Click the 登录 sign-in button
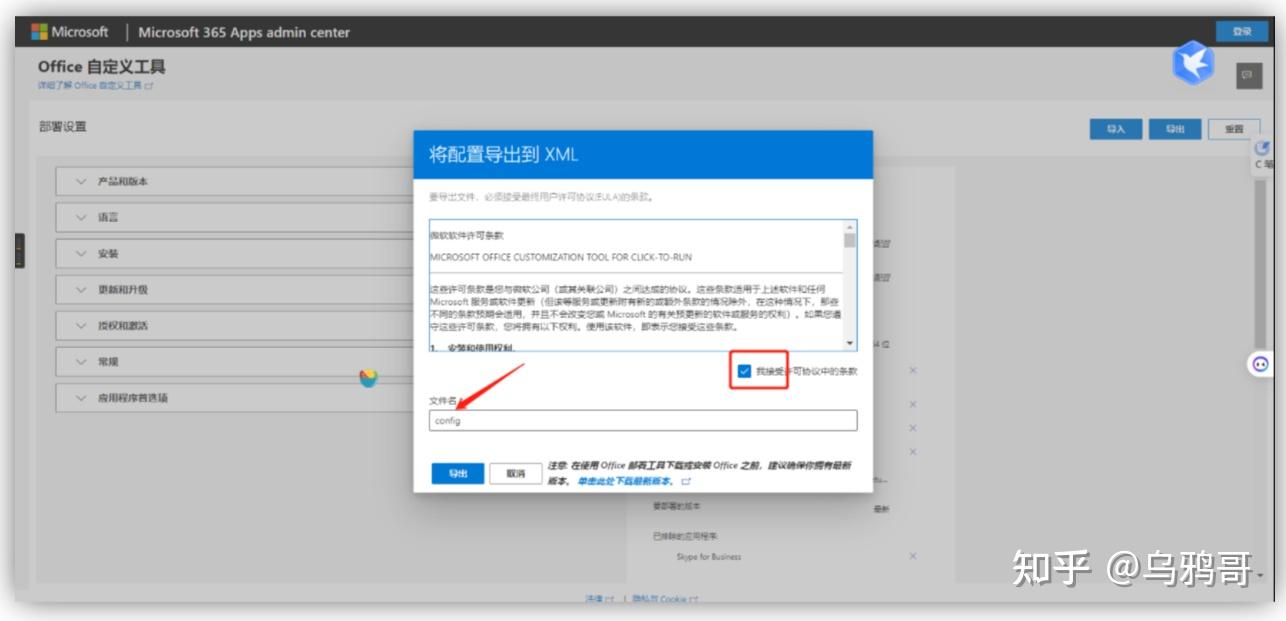Image resolution: width=1286 pixels, height=621 pixels. pos(1242,32)
